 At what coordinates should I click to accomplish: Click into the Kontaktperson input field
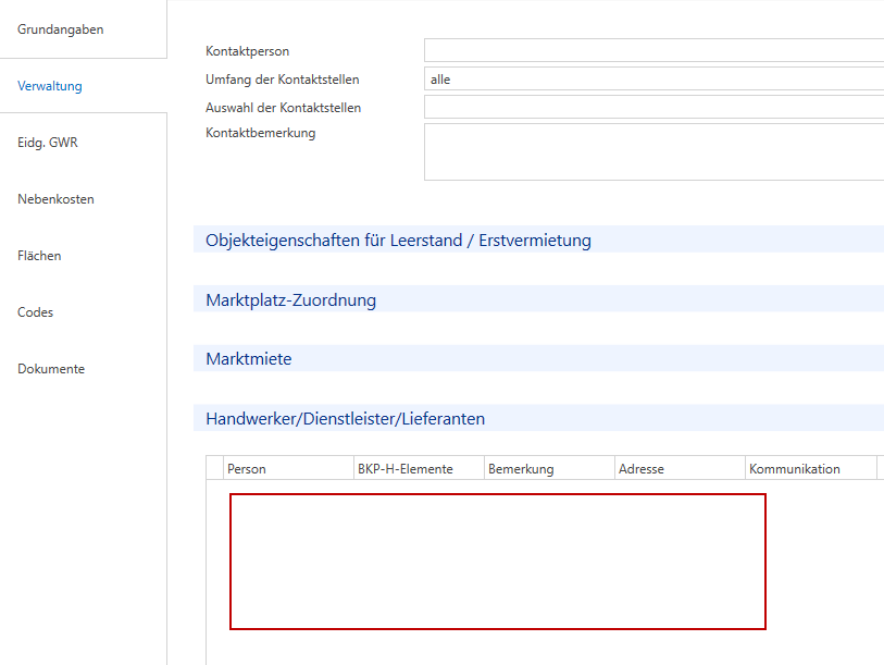tap(654, 50)
